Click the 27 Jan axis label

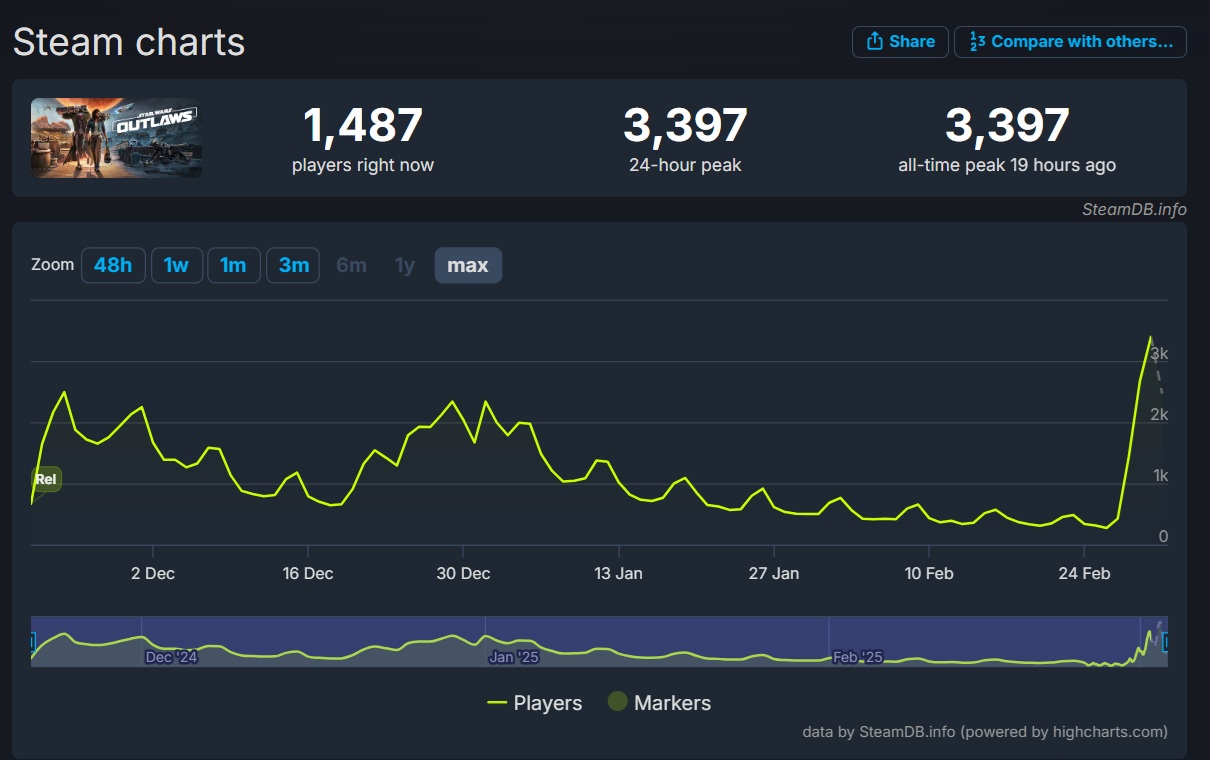(774, 573)
